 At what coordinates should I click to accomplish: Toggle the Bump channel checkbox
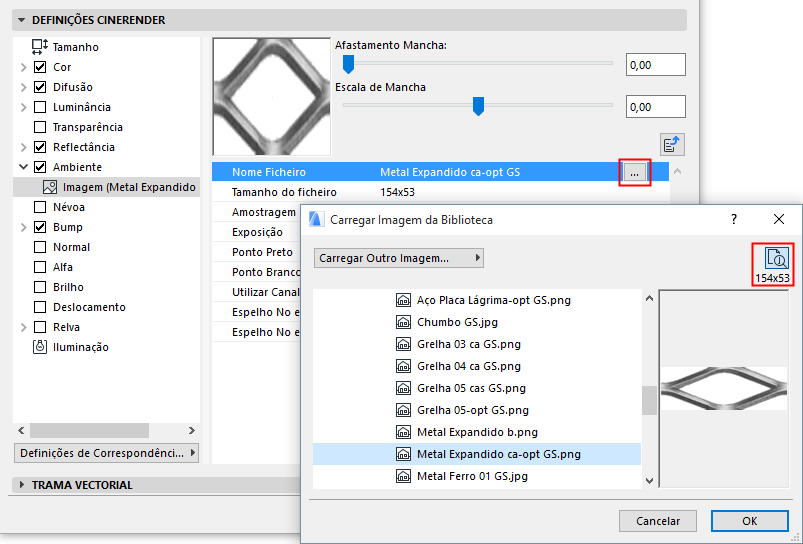[x=40, y=227]
